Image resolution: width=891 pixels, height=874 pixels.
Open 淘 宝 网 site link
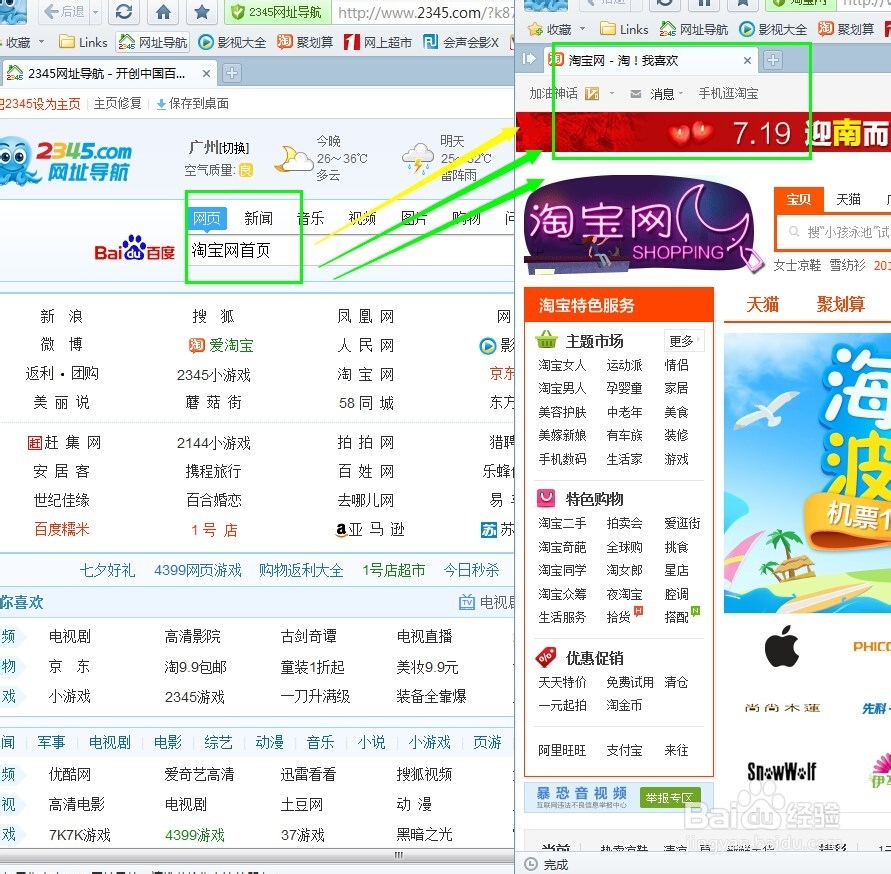tap(365, 374)
